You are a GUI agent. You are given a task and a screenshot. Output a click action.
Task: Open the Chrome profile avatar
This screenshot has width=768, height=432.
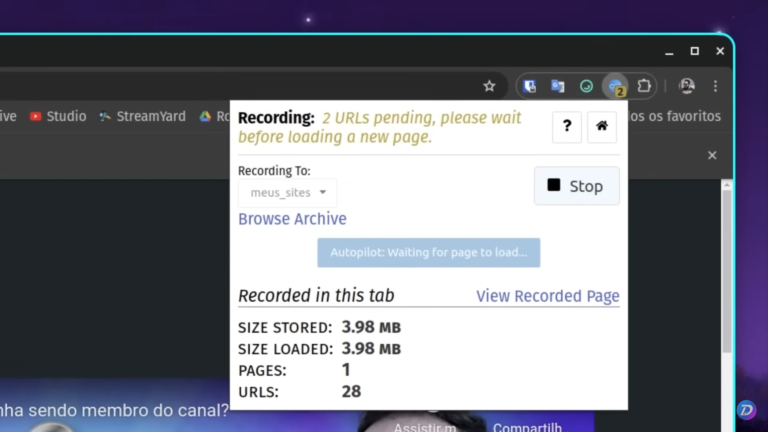pyautogui.click(x=686, y=86)
